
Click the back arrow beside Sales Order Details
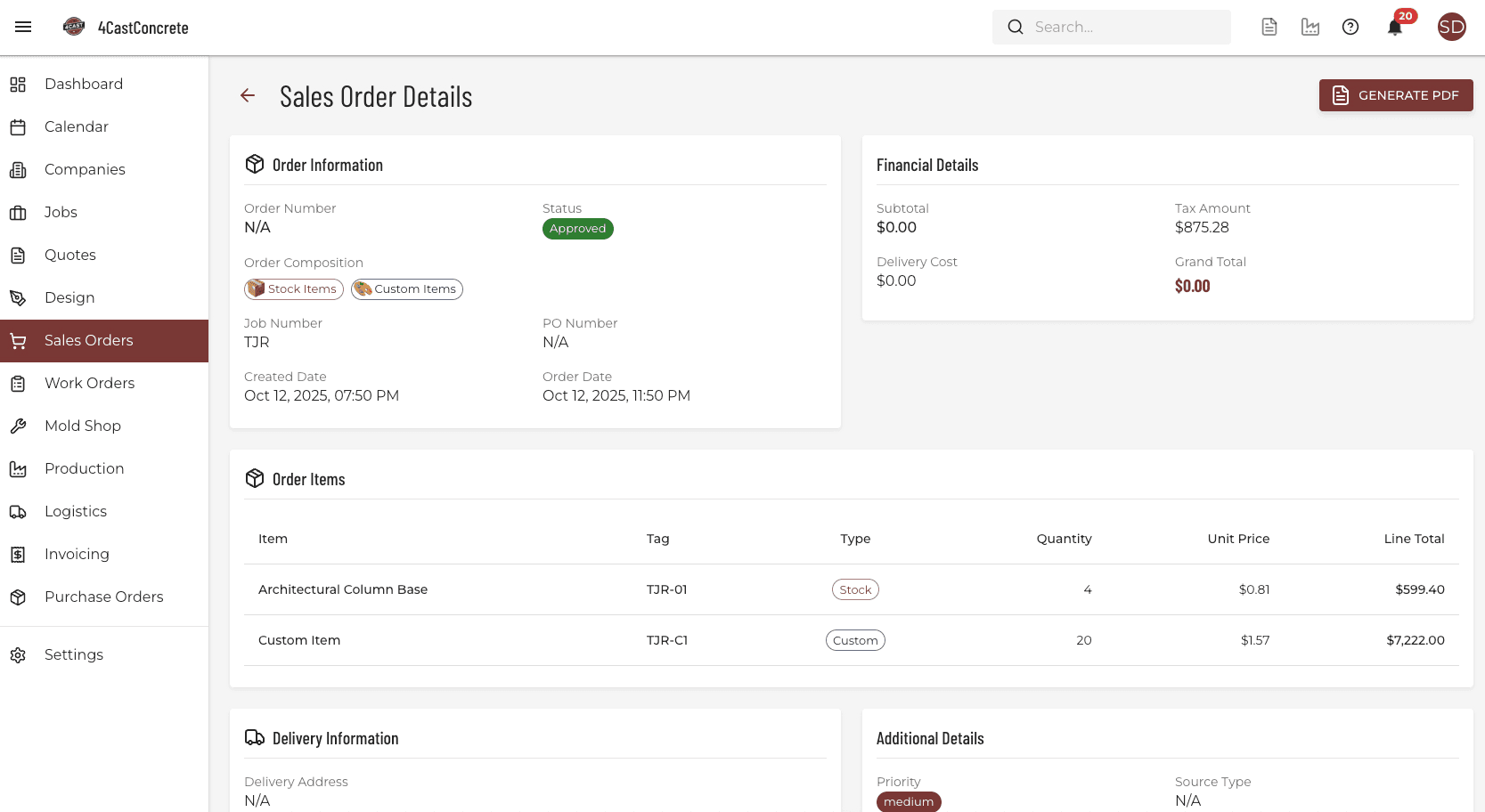(x=247, y=95)
